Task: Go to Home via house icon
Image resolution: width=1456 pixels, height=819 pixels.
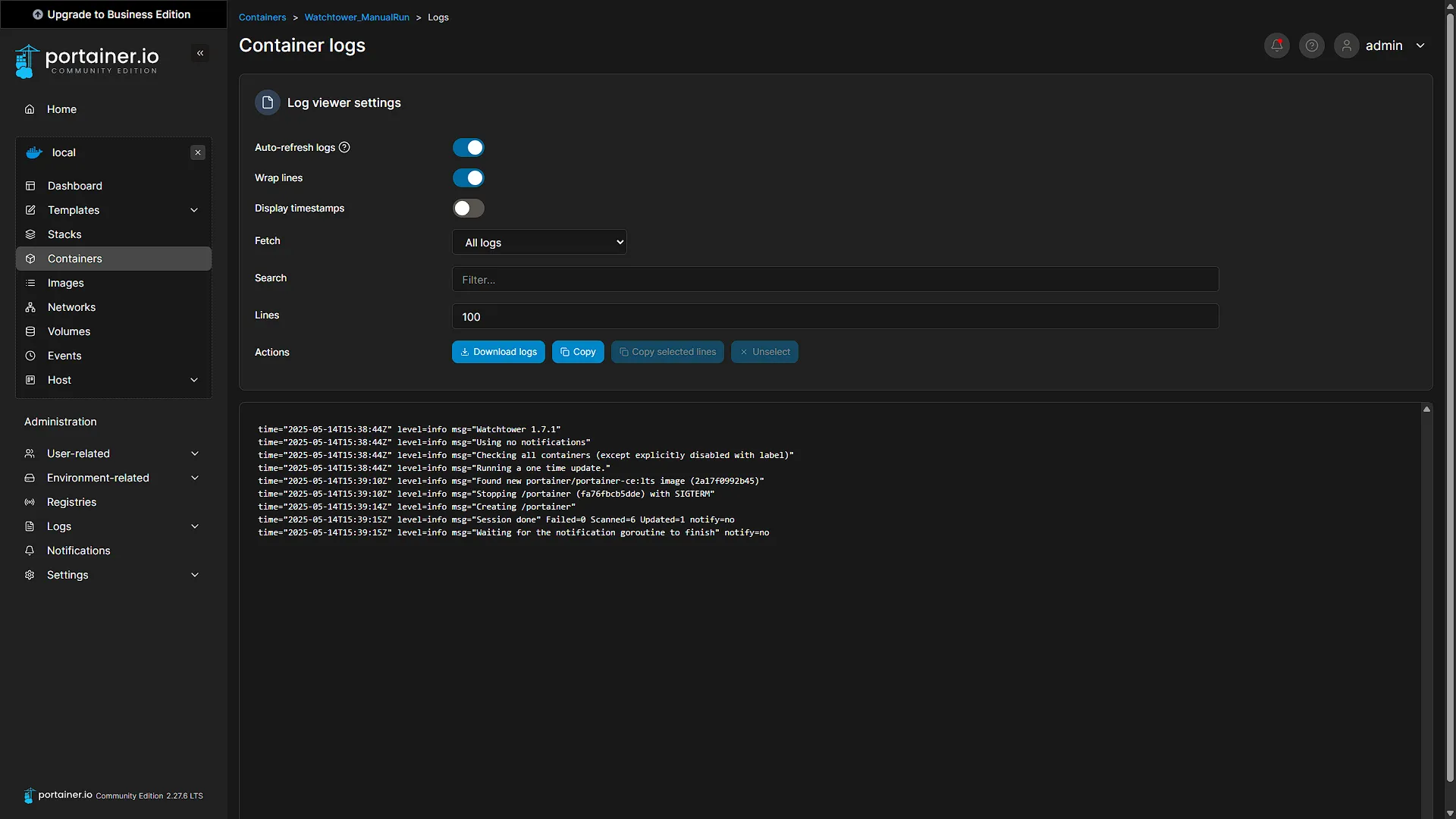Action: 30,109
